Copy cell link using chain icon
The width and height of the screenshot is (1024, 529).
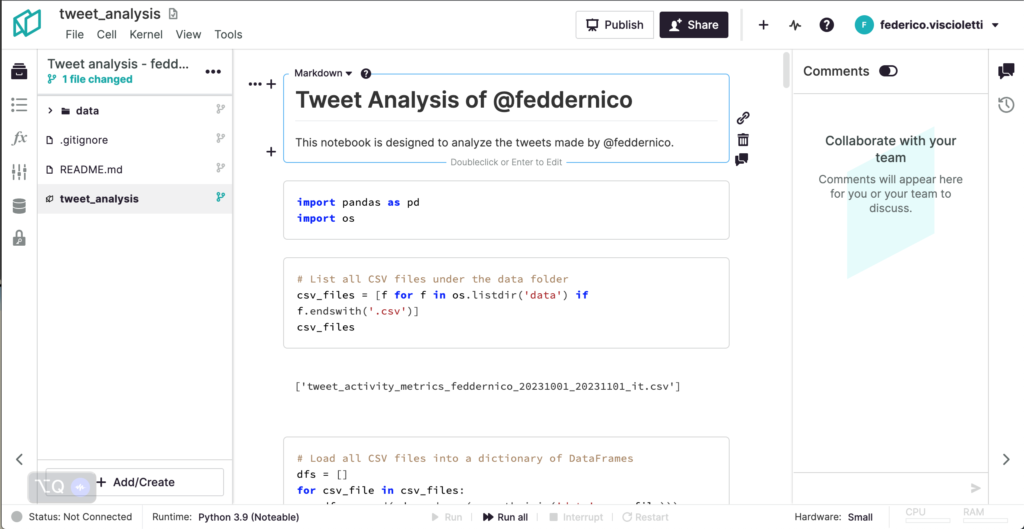(x=742, y=118)
